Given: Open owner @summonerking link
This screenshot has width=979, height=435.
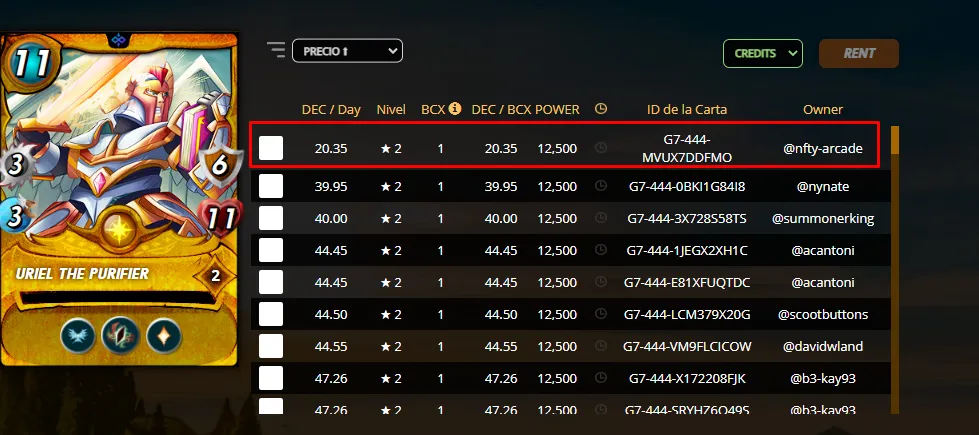Looking at the screenshot, I should click(823, 218).
